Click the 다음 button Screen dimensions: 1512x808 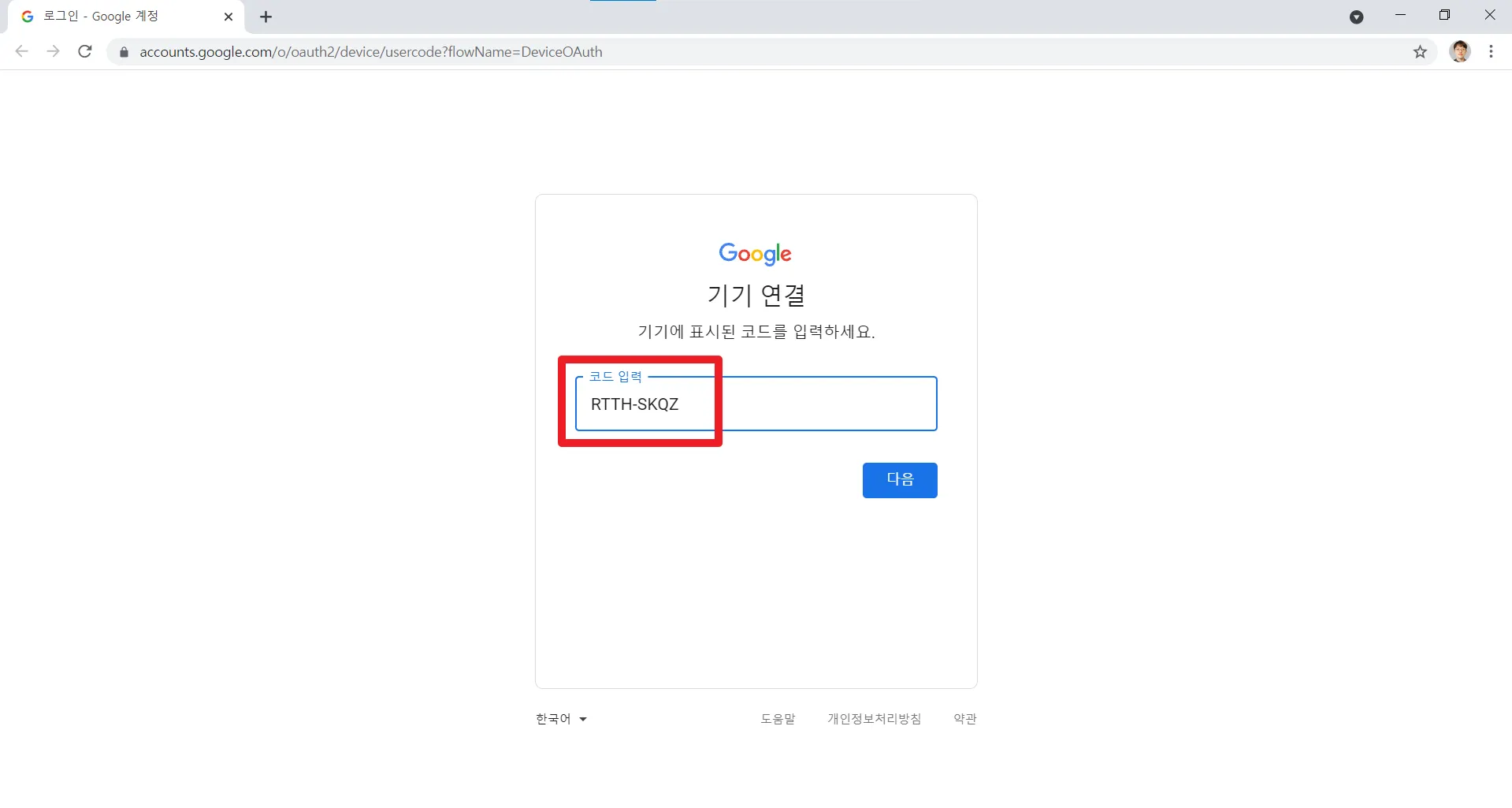tap(900, 480)
